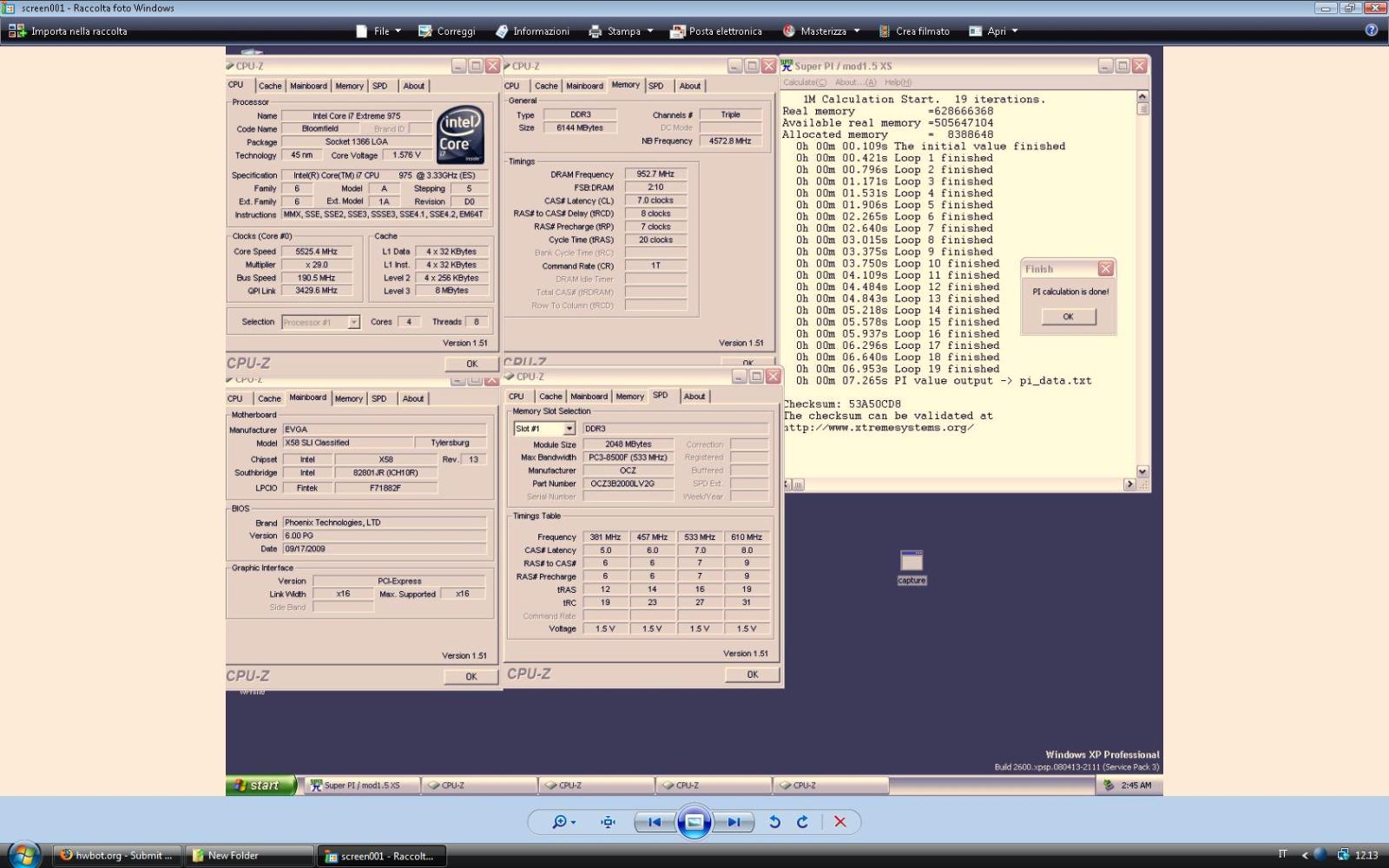Open the zoom magnifier control
1389x868 pixels.
(x=563, y=822)
